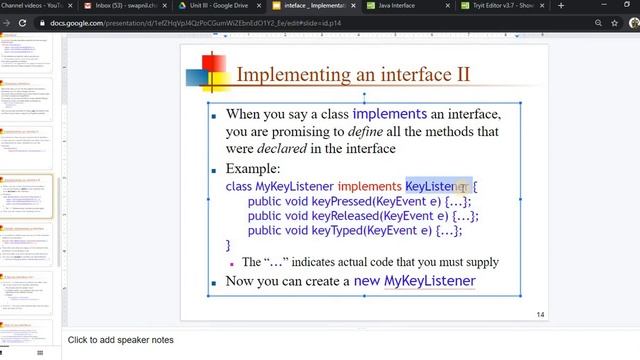Click the italic word define
This screenshot has height=360, width=640.
click(365, 131)
